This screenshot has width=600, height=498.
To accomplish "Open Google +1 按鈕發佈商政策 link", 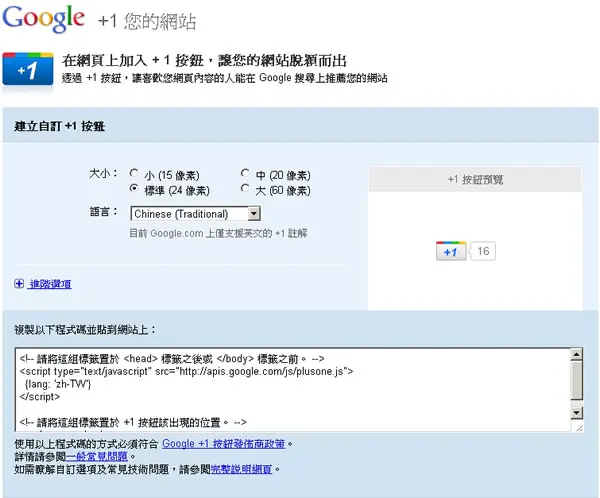I will click(x=223, y=444).
